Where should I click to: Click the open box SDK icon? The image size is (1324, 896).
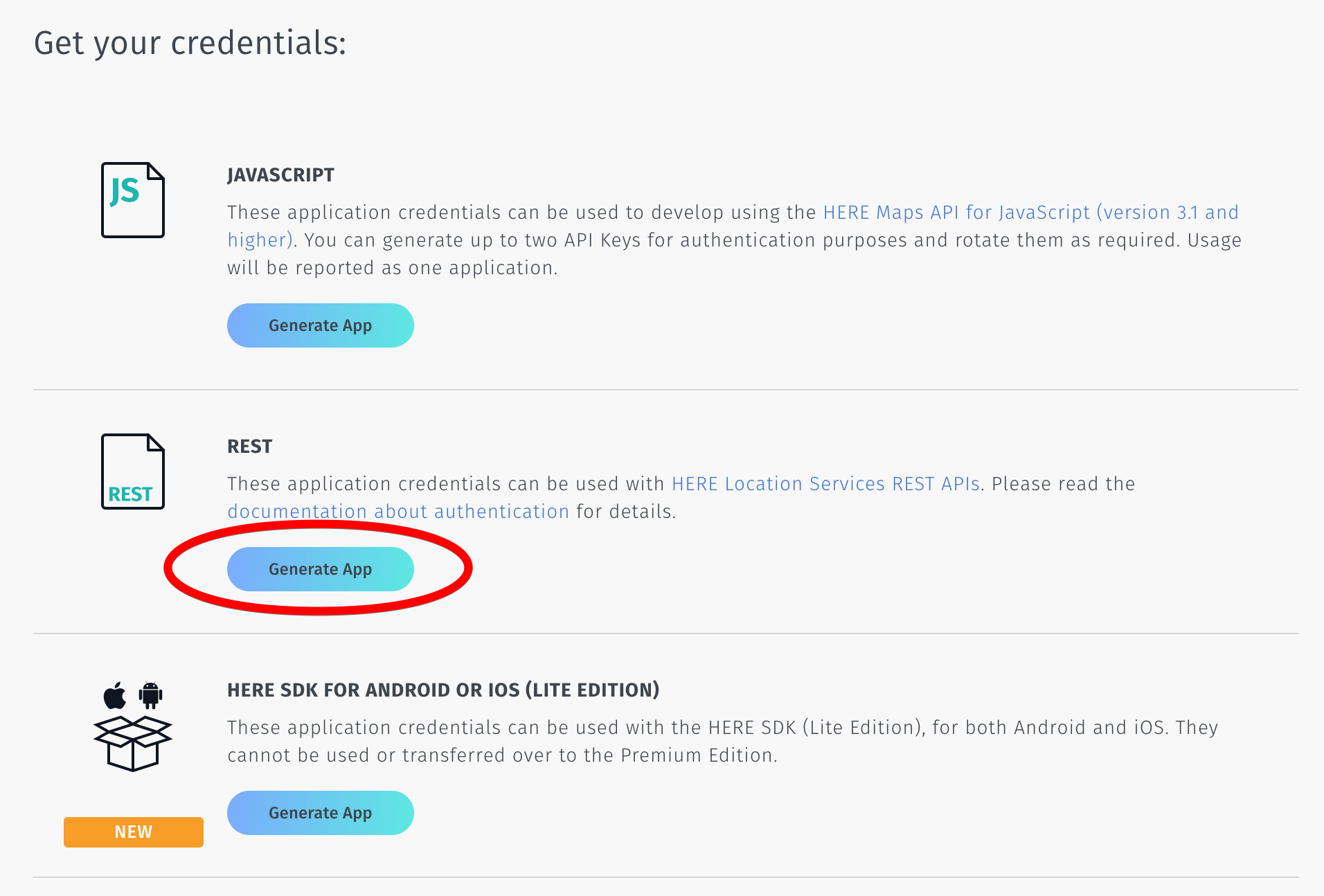tap(132, 744)
